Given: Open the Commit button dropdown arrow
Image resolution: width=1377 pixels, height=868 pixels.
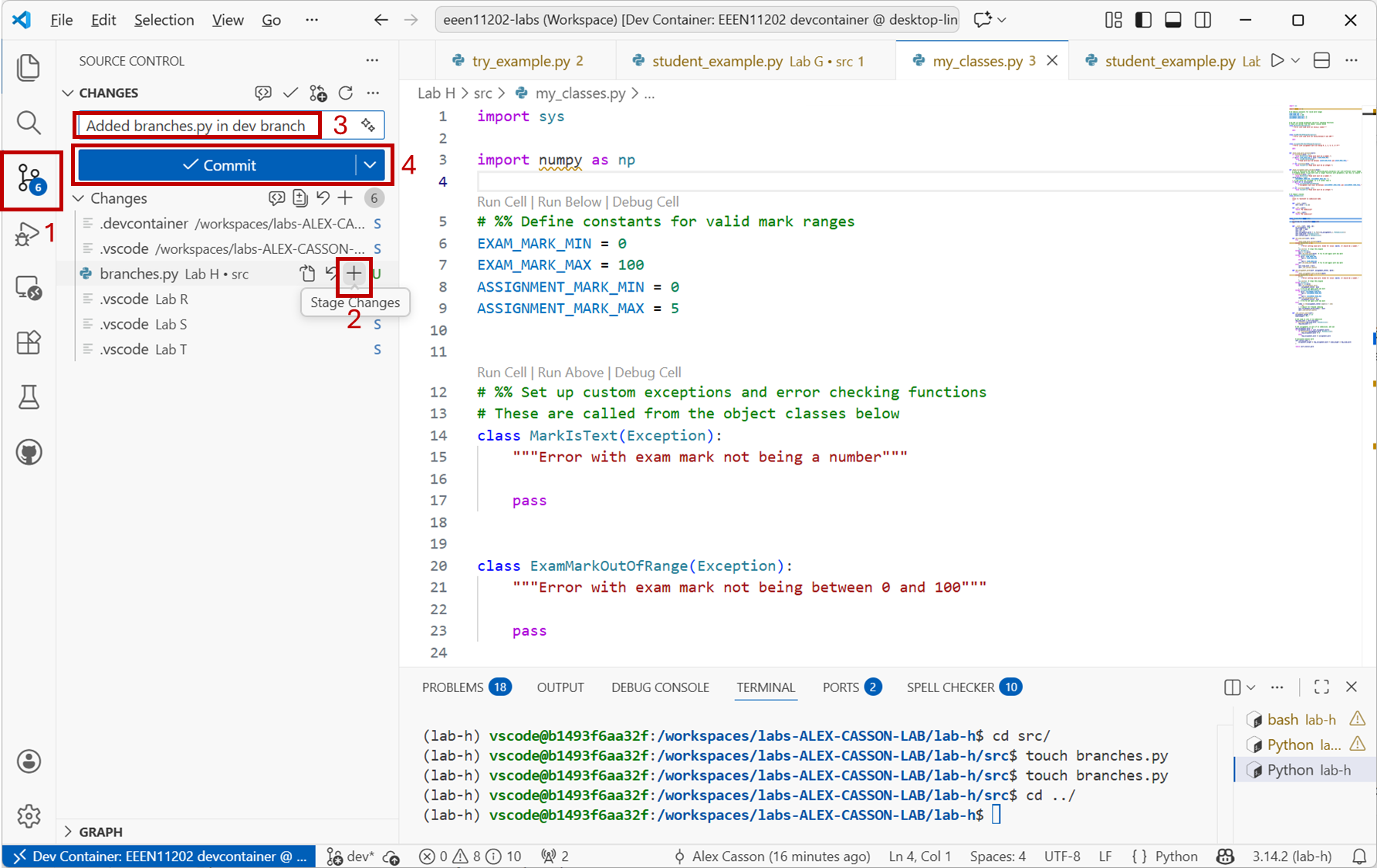Looking at the screenshot, I should pyautogui.click(x=370, y=165).
